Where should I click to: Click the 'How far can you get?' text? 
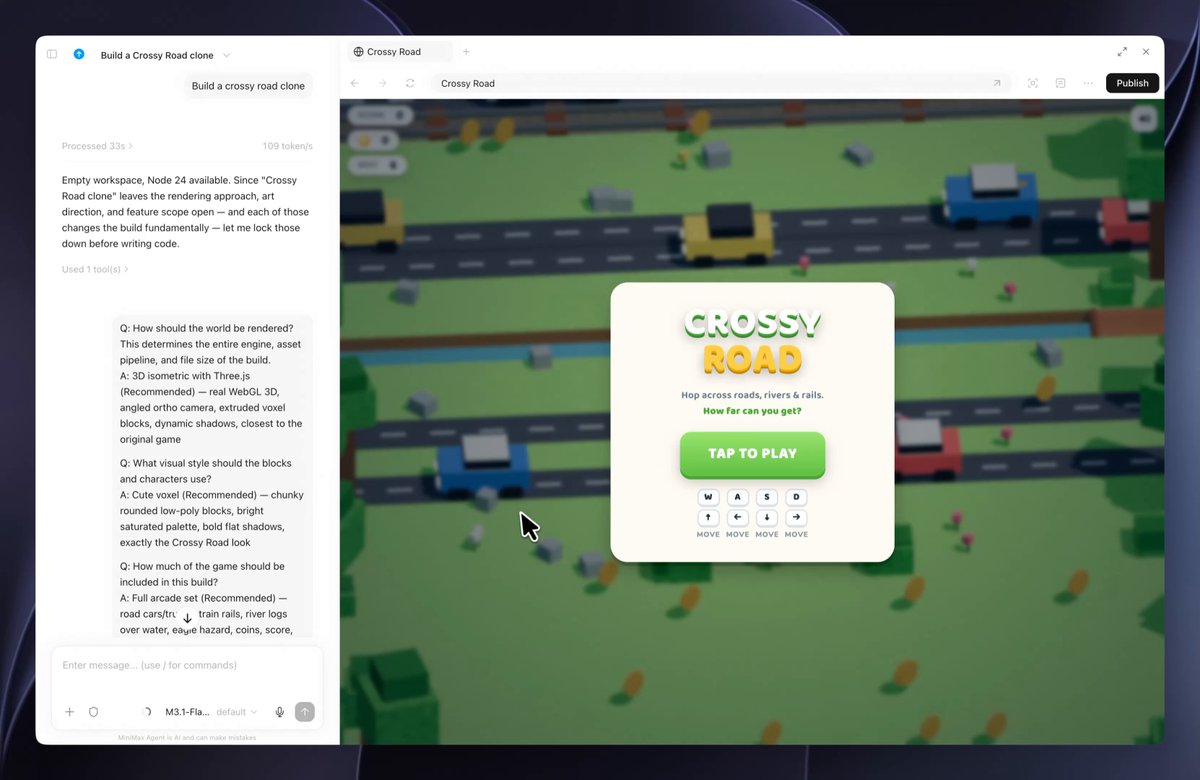[752, 411]
